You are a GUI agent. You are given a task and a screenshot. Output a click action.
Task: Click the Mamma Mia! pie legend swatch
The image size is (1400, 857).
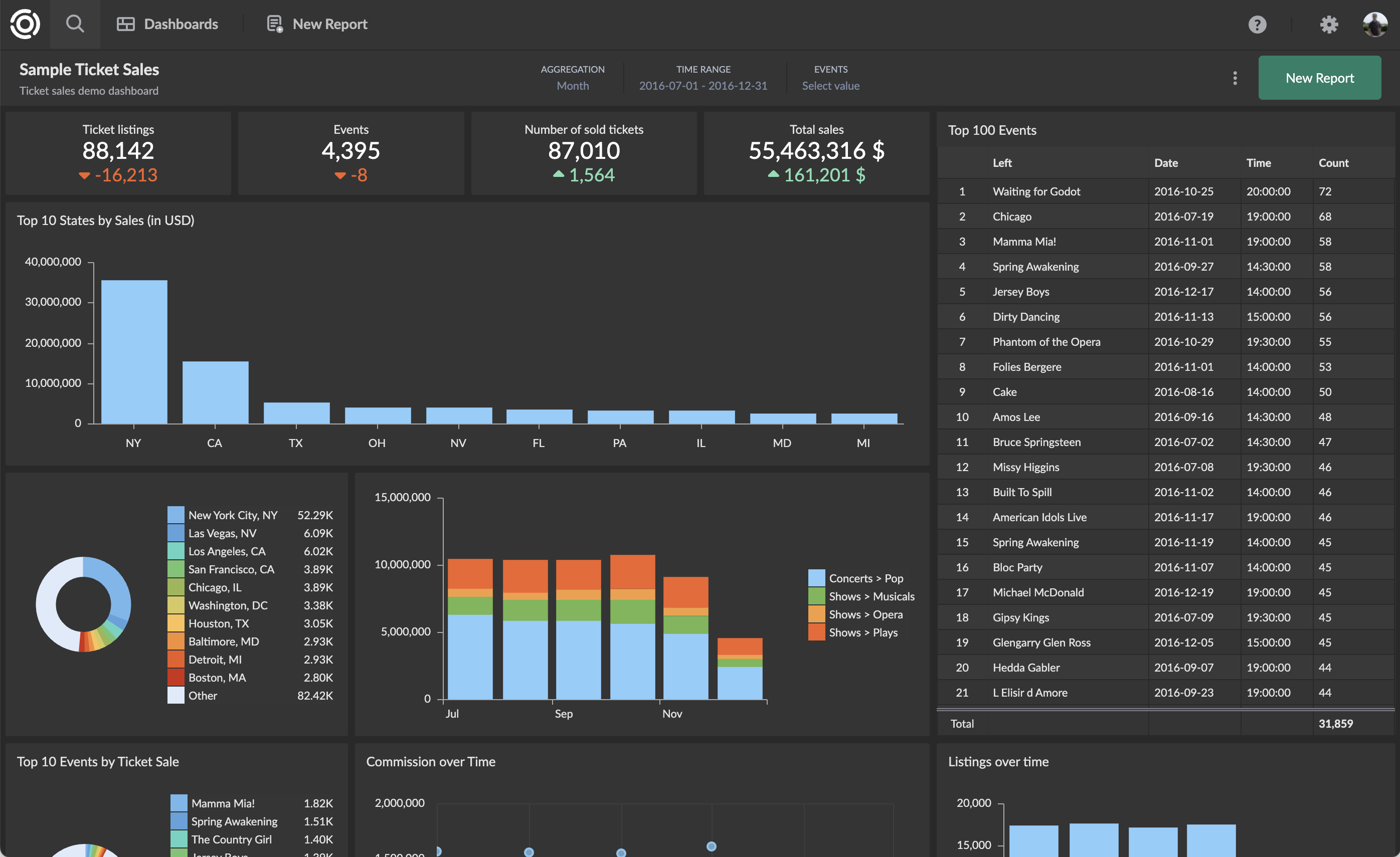tap(179, 803)
